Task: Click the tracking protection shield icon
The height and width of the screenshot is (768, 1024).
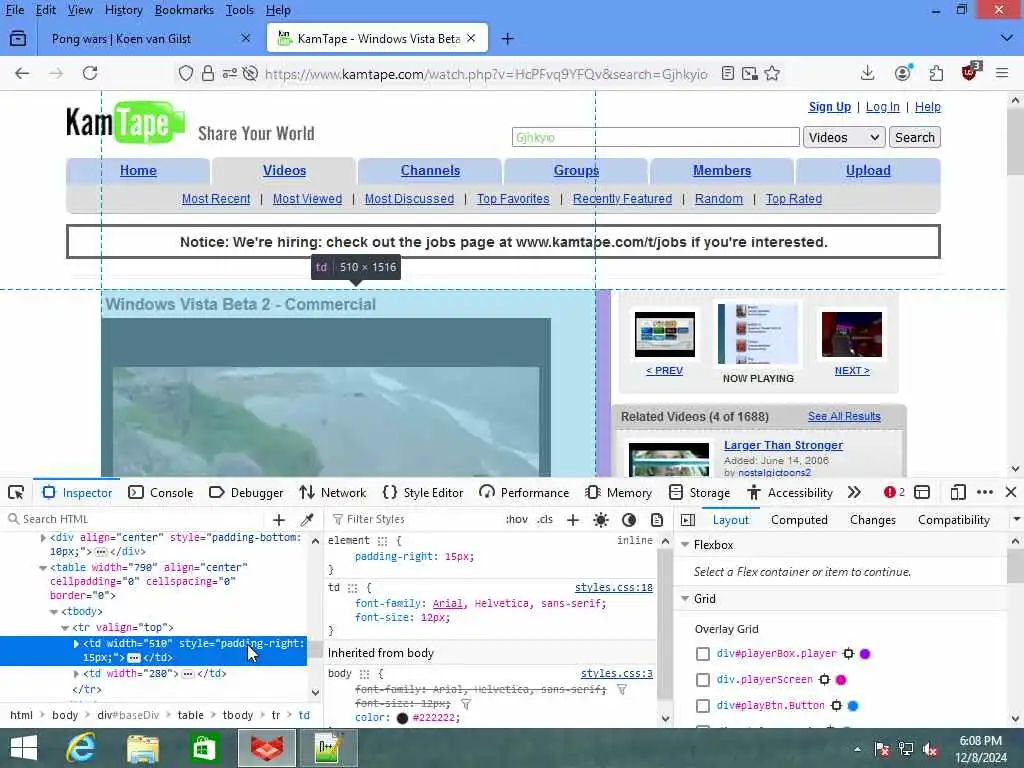Action: coord(185,73)
